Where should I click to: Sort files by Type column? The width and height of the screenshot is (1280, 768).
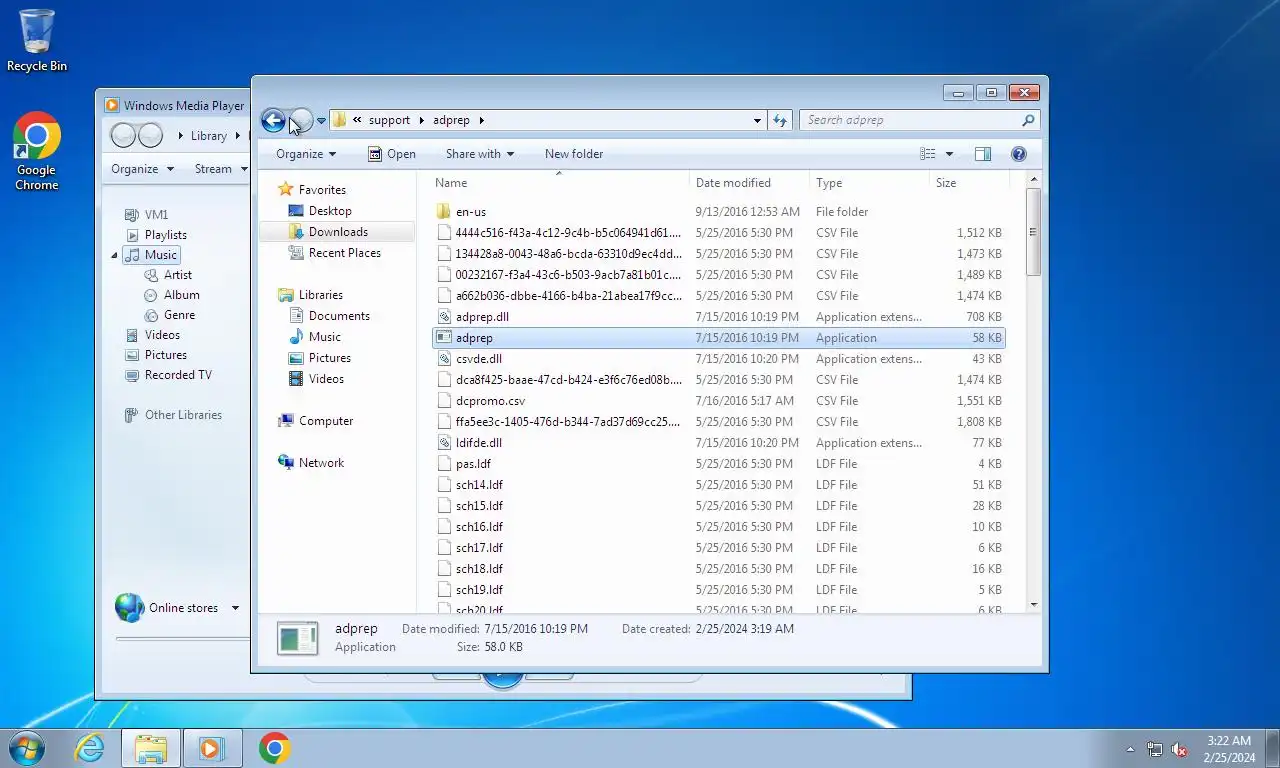click(x=869, y=183)
